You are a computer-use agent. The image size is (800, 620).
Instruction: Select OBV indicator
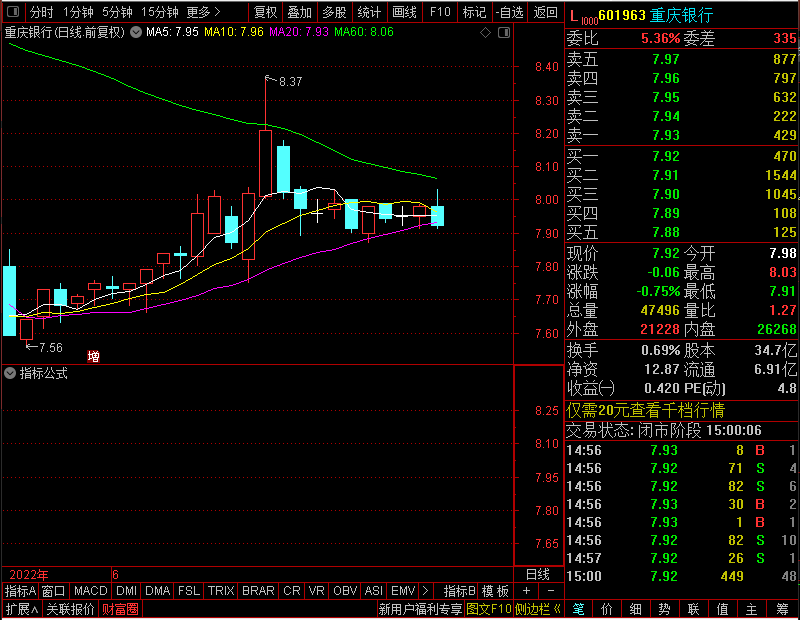tap(345, 591)
